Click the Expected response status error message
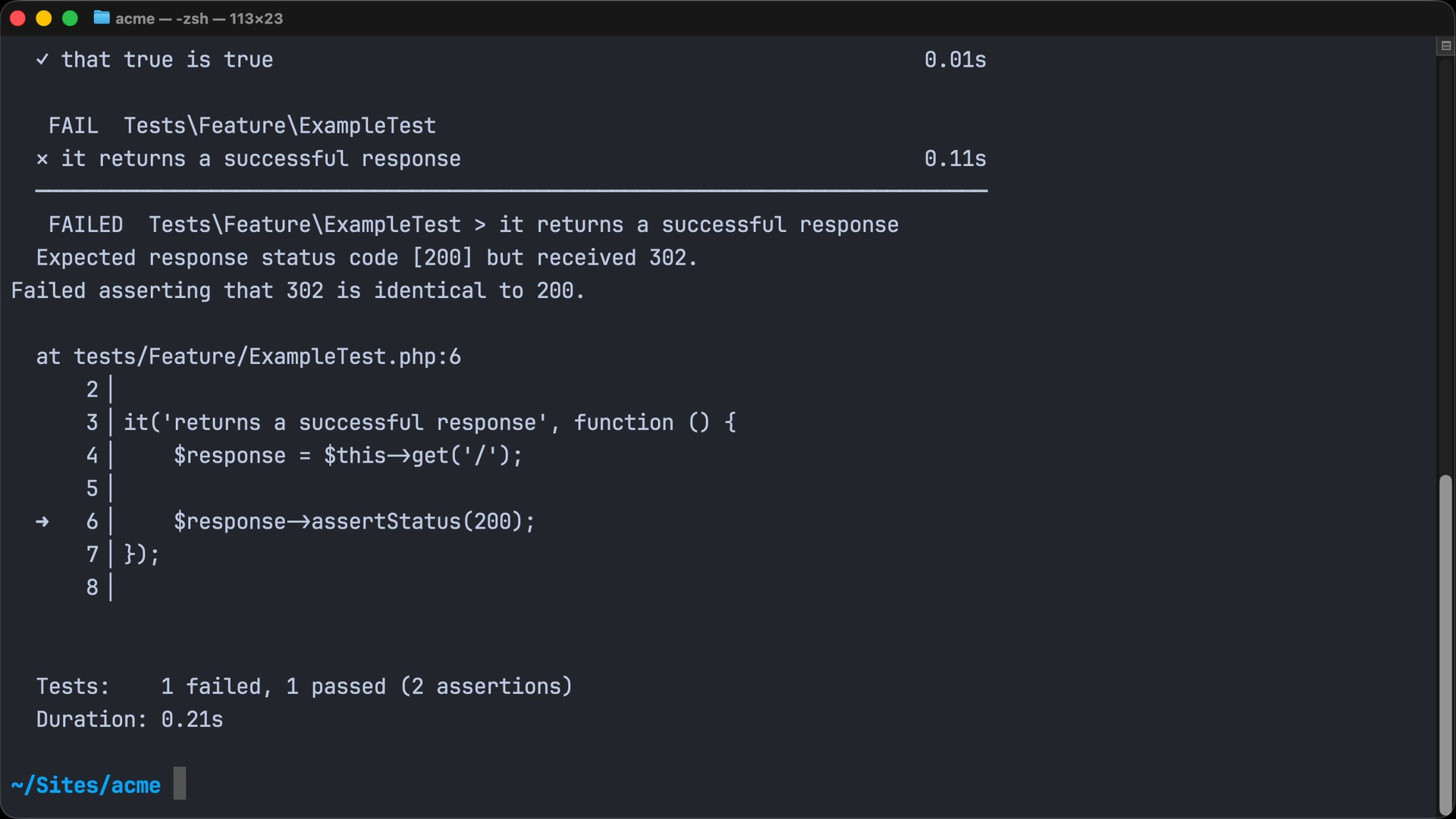1456x819 pixels. click(x=366, y=257)
